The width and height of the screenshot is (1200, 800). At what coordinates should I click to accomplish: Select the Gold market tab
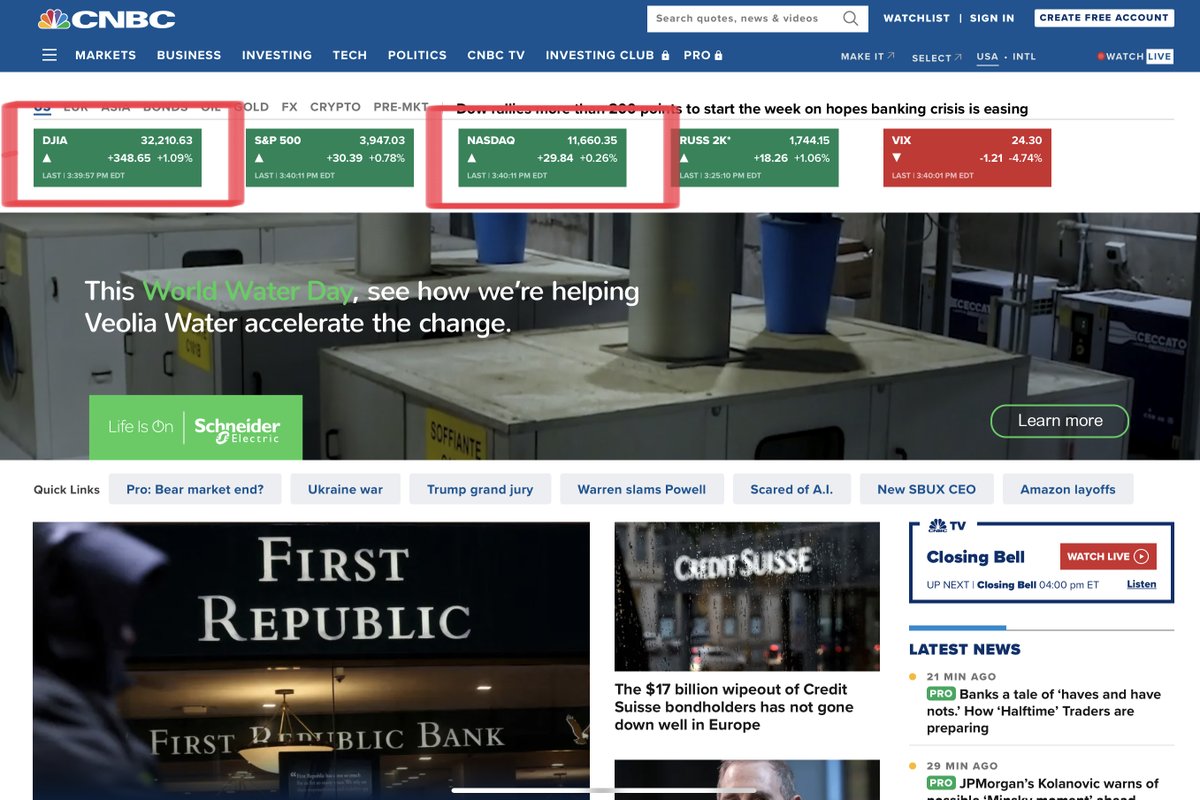(251, 107)
